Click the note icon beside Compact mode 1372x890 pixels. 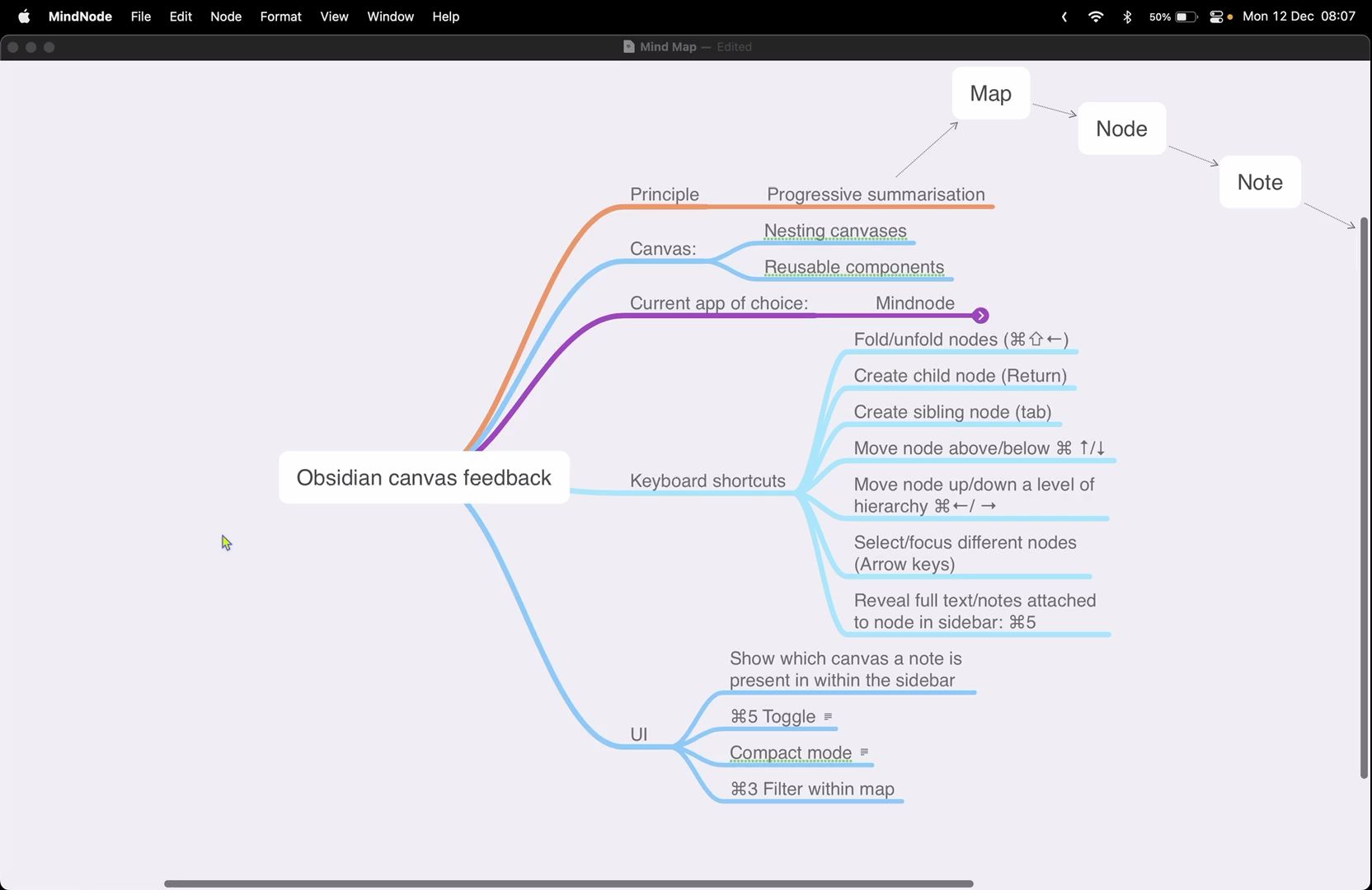click(x=864, y=752)
